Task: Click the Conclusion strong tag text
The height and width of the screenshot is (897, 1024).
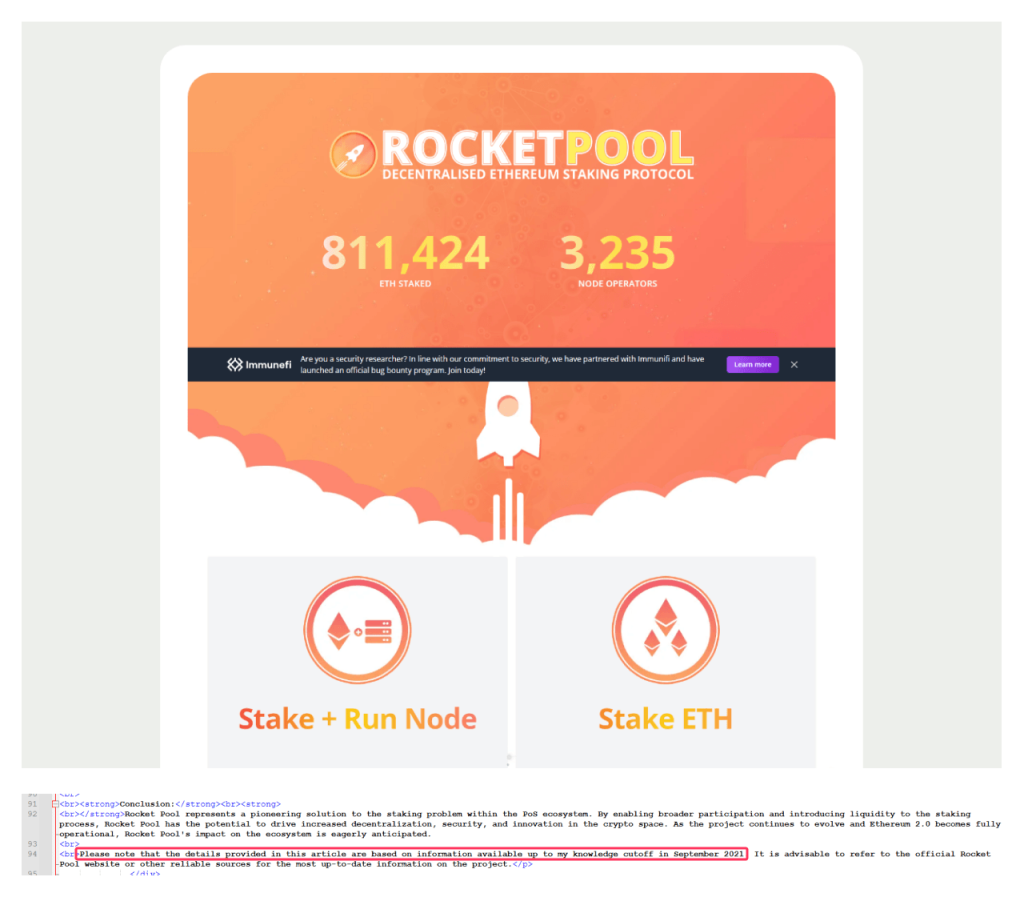Action: tap(147, 804)
